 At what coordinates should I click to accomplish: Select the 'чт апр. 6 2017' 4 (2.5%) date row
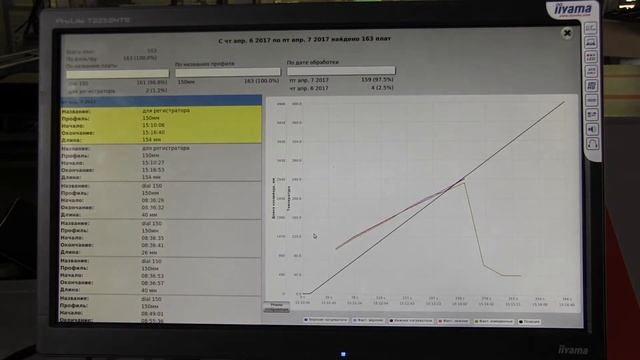pyautogui.click(x=341, y=88)
